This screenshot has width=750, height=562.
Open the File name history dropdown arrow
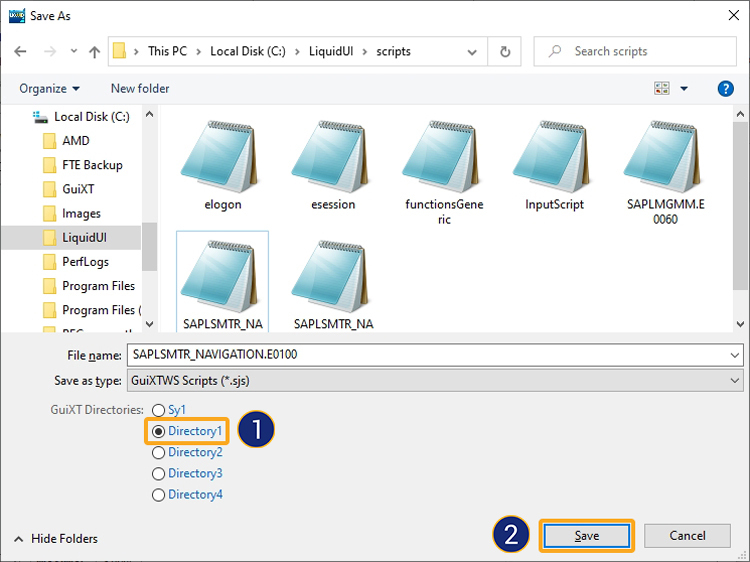point(735,355)
